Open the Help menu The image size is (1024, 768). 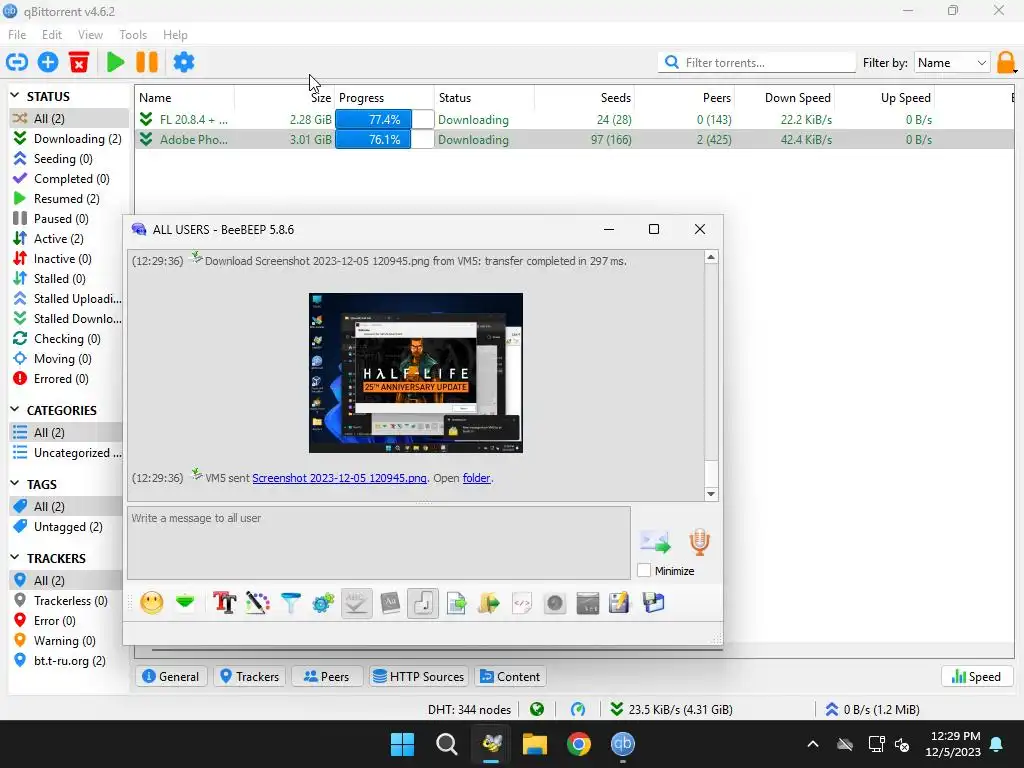175,35
